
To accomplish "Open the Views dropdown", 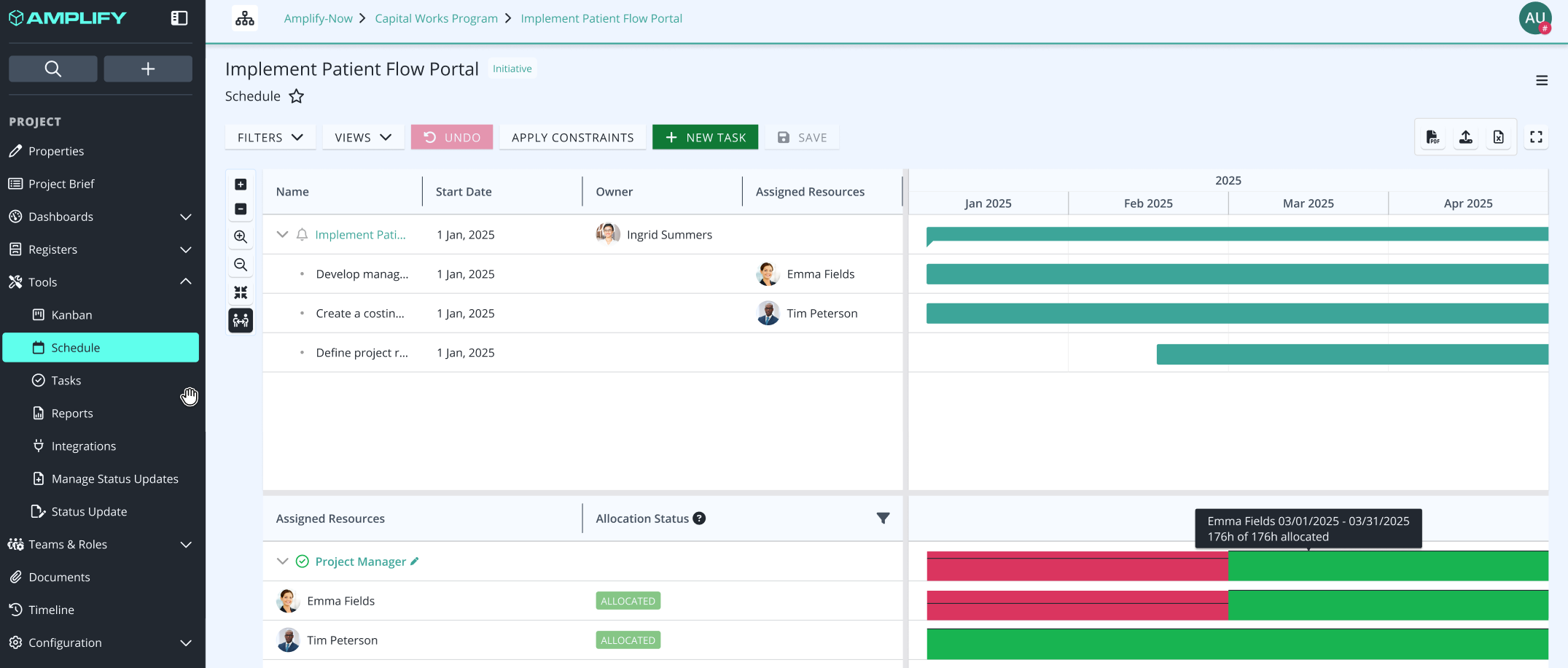I will pos(363,137).
